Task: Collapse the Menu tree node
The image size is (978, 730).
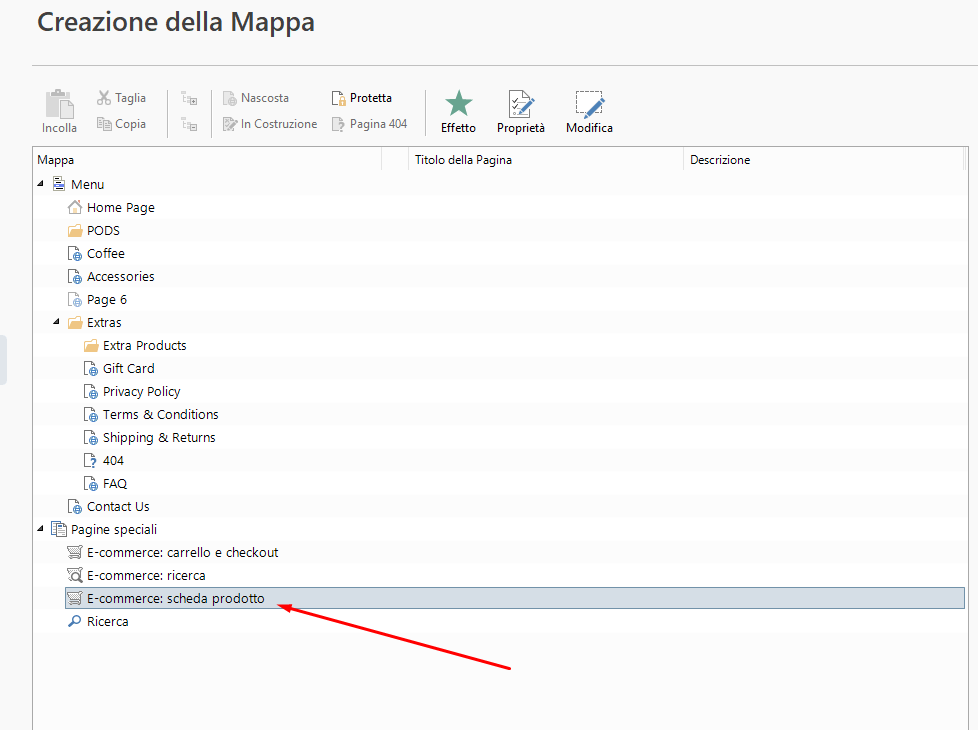Action: tap(40, 184)
